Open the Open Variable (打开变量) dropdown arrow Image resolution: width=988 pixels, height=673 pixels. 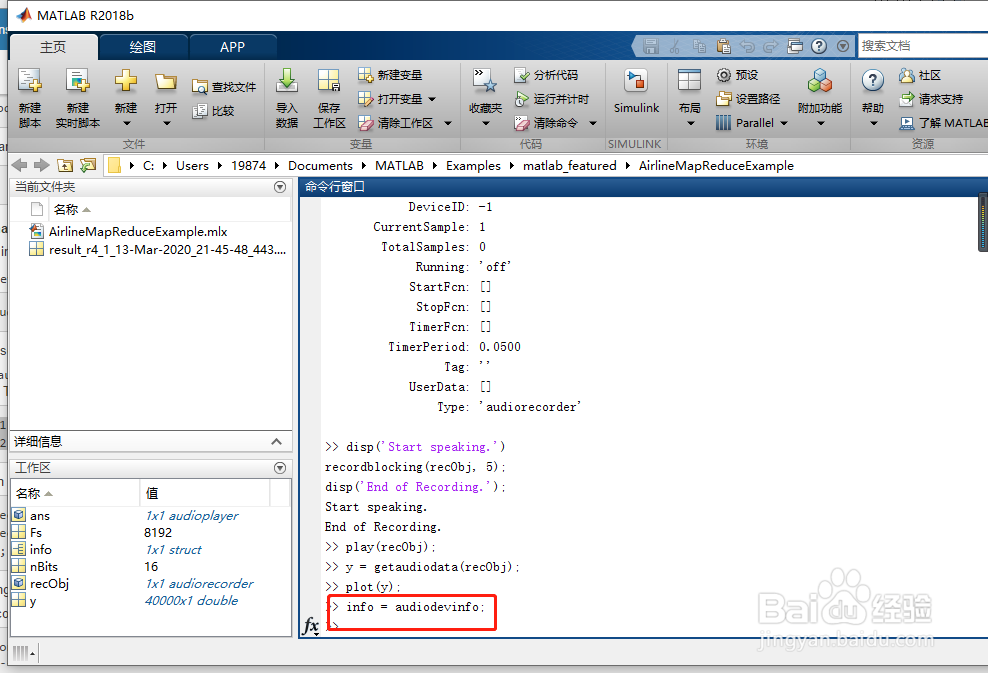point(432,99)
